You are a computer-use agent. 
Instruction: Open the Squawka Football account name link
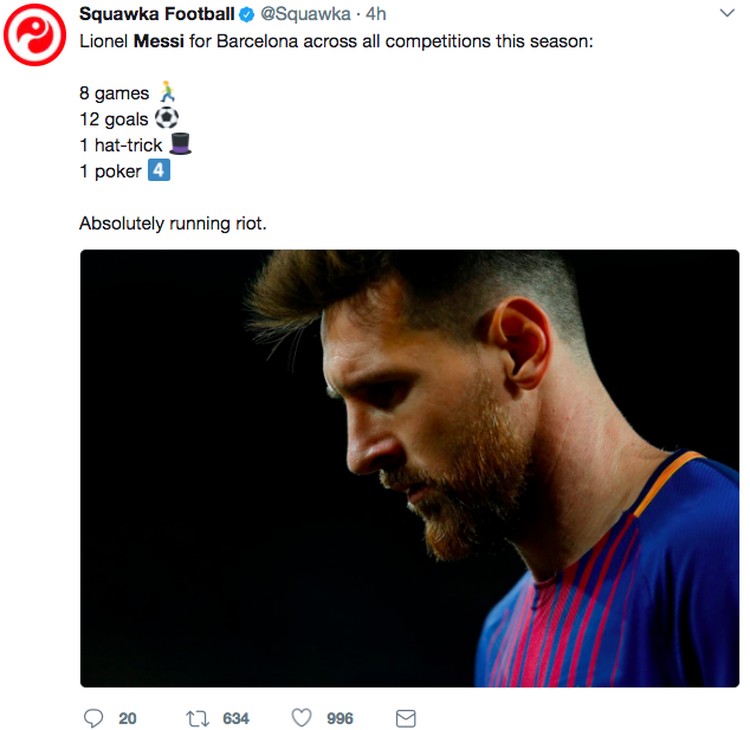156,14
